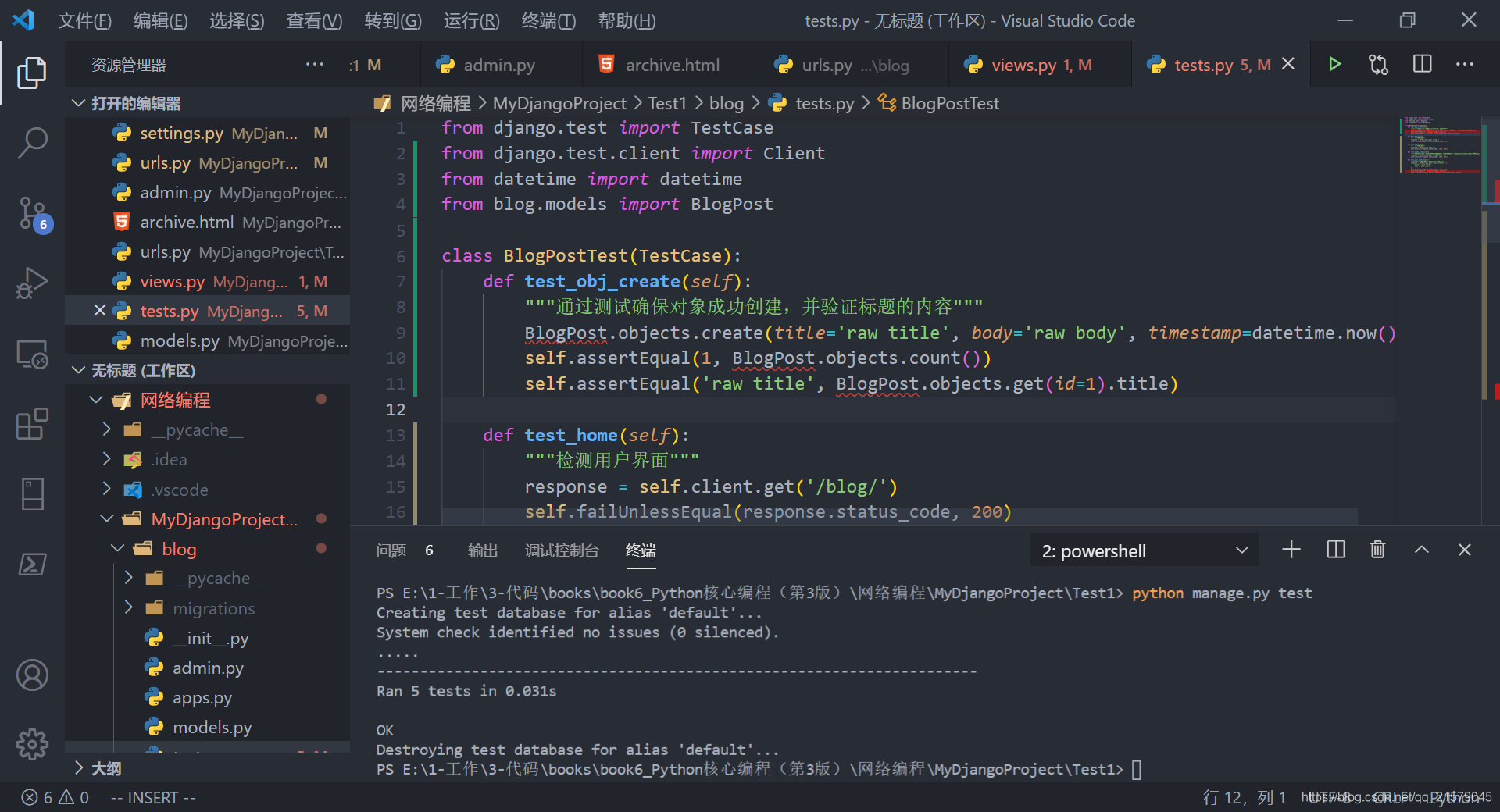Click errors and warnings status indicator

55,797
